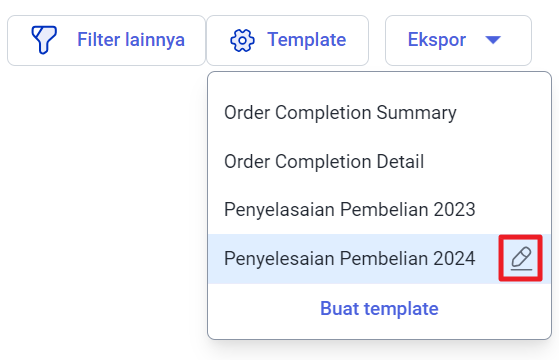Click the Ekspor label text
The image size is (559, 360).
coord(437,40)
